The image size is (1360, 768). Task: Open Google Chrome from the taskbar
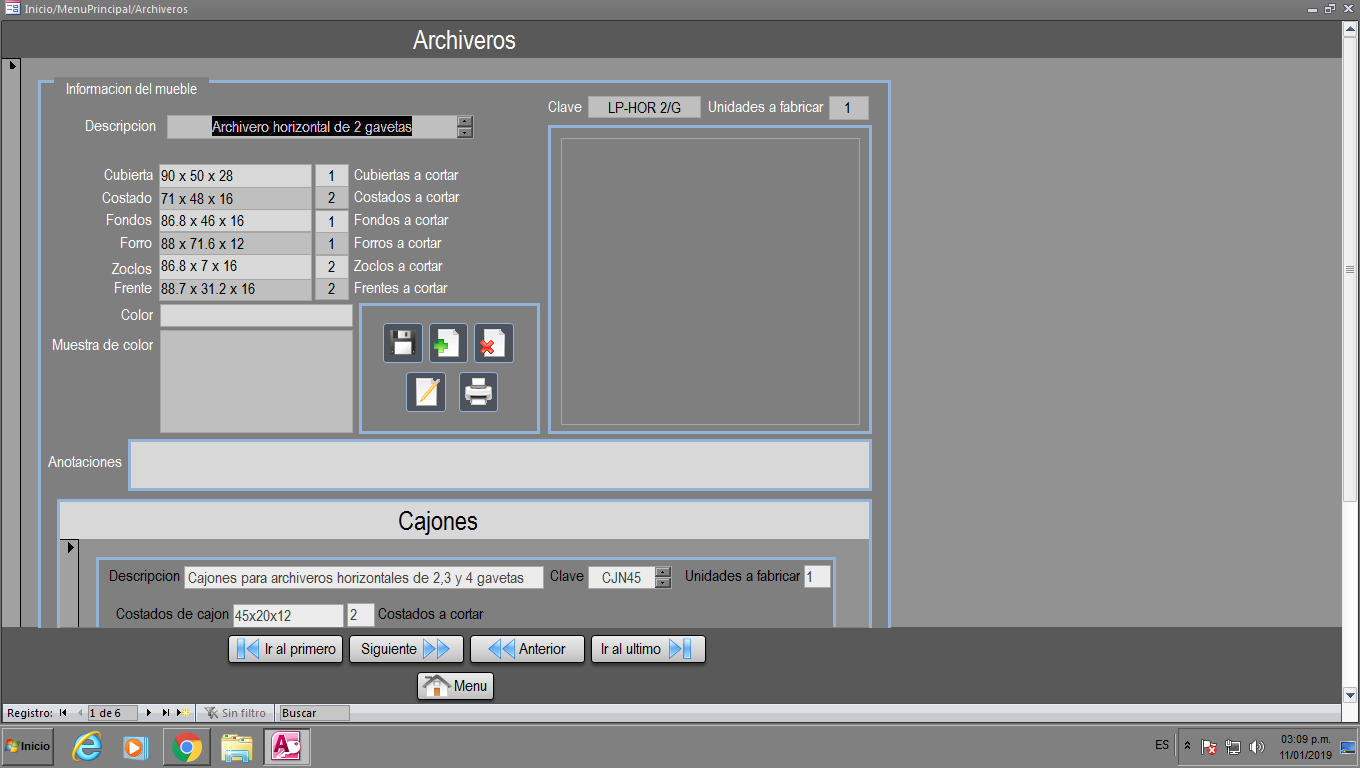tap(186, 746)
